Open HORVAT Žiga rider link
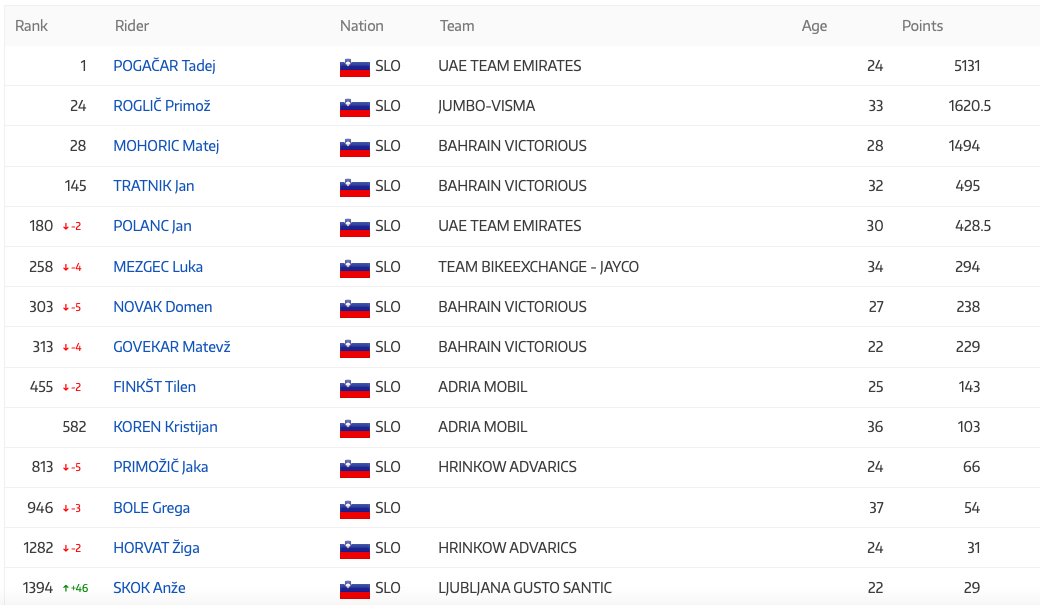1040x605 pixels. [x=156, y=548]
